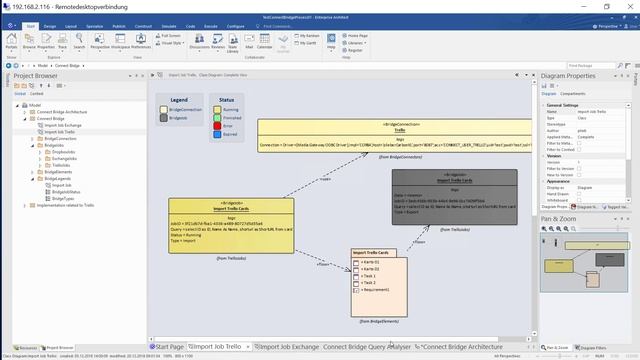
Task: Collapse the BridgeJobs folder
Action: (x=33, y=145)
